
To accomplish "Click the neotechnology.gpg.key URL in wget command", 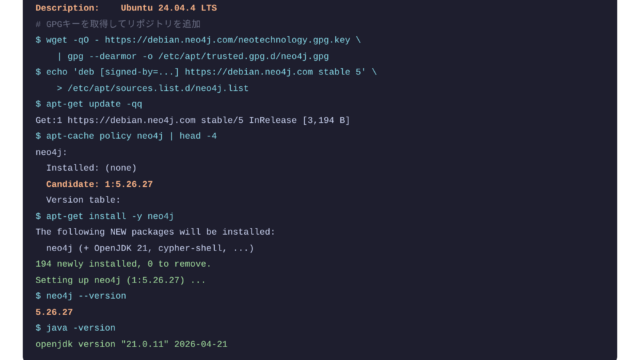I will [227, 40].
